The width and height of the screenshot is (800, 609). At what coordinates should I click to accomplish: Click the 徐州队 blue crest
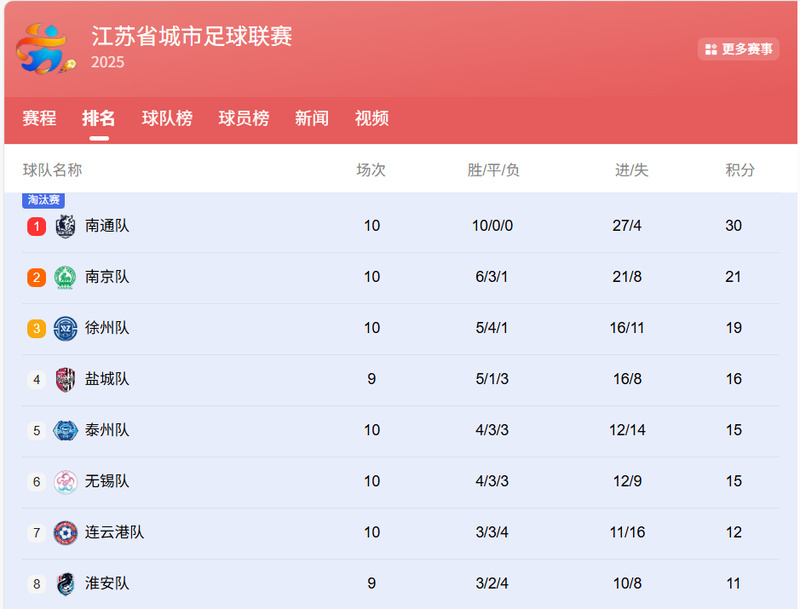[x=65, y=328]
